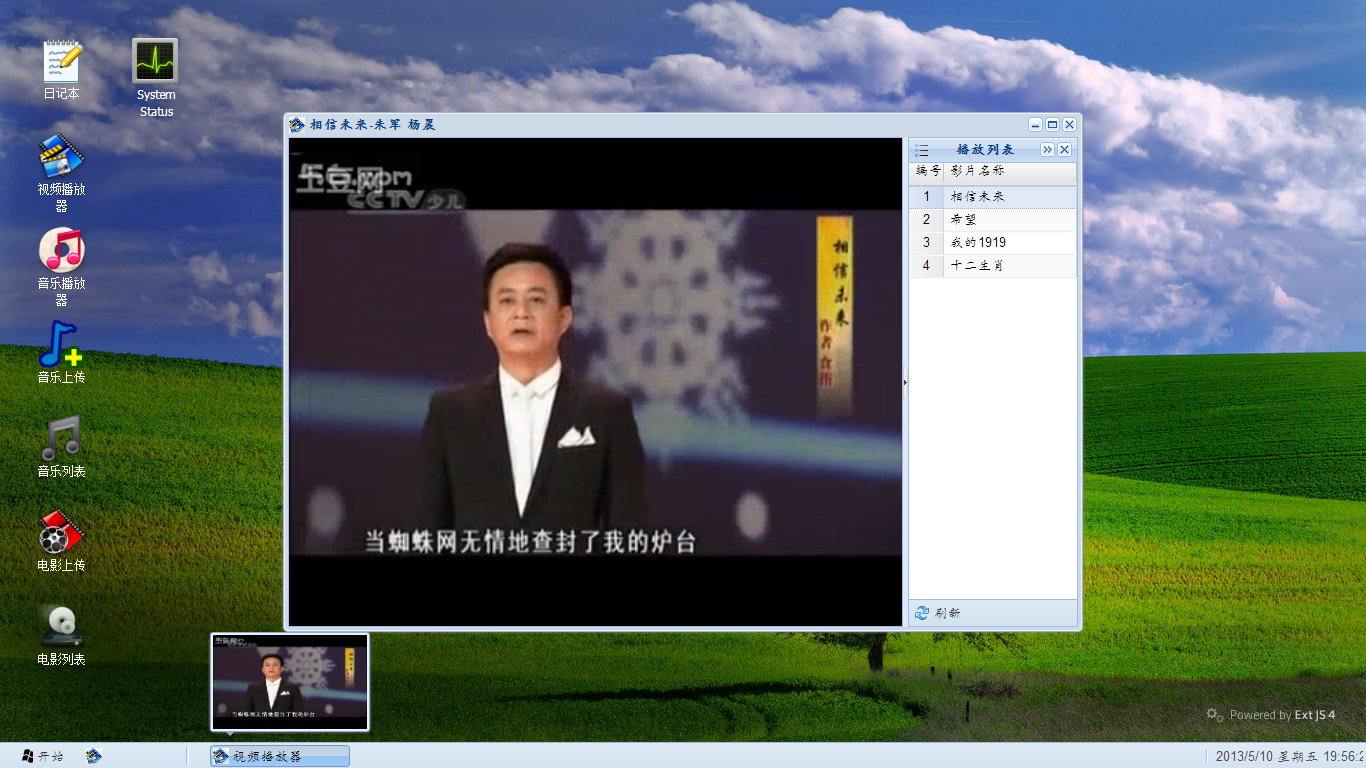Click row number 2 cell
The width and height of the screenshot is (1366, 768).
(x=927, y=220)
